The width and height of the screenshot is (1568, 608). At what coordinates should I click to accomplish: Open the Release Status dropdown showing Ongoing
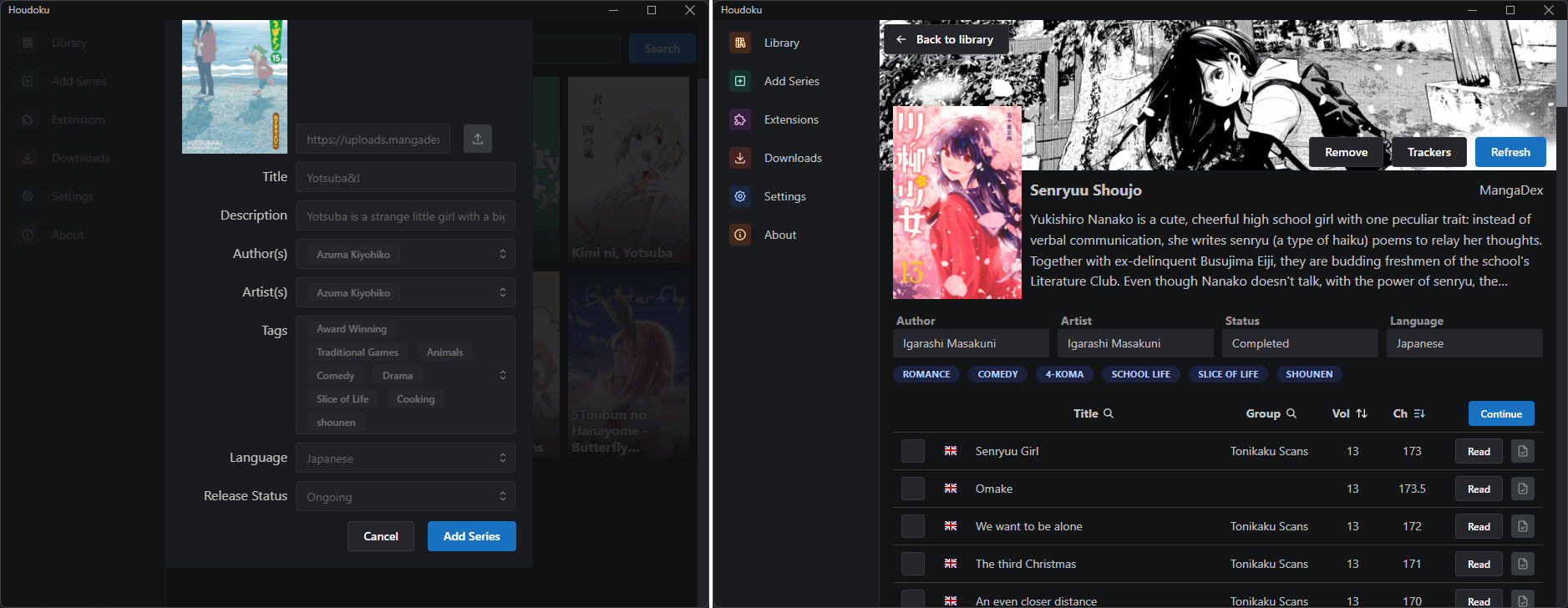pos(405,496)
